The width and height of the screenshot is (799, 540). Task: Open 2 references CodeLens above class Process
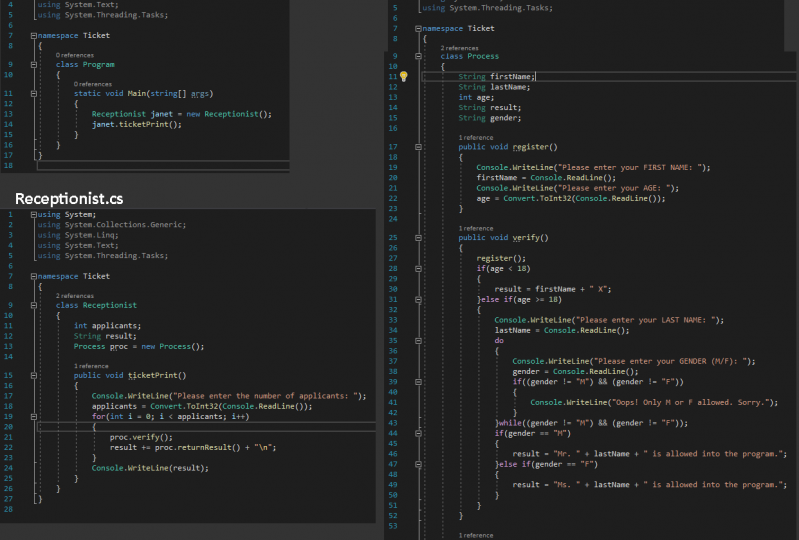point(459,48)
